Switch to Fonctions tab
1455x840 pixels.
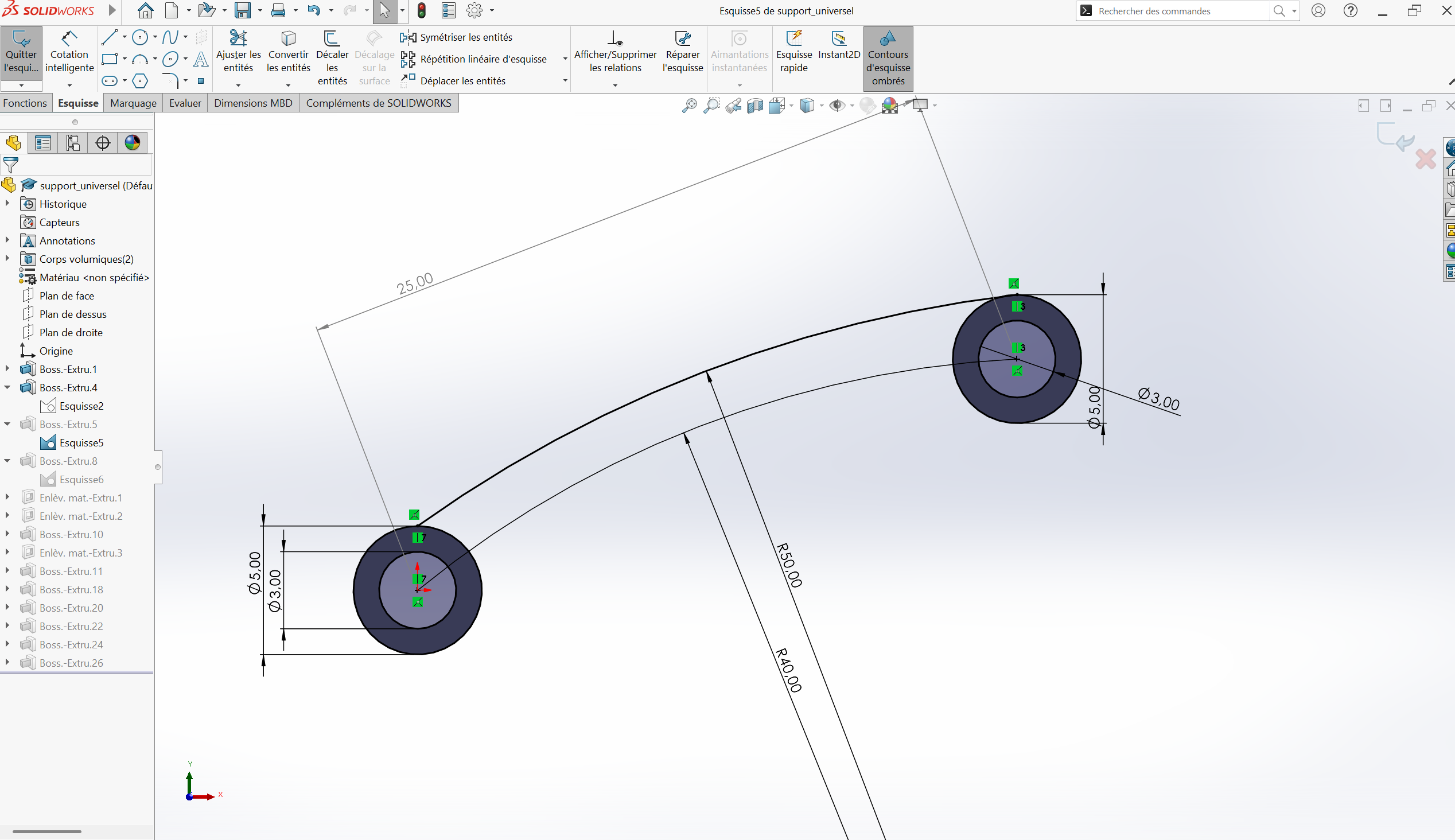click(x=25, y=103)
